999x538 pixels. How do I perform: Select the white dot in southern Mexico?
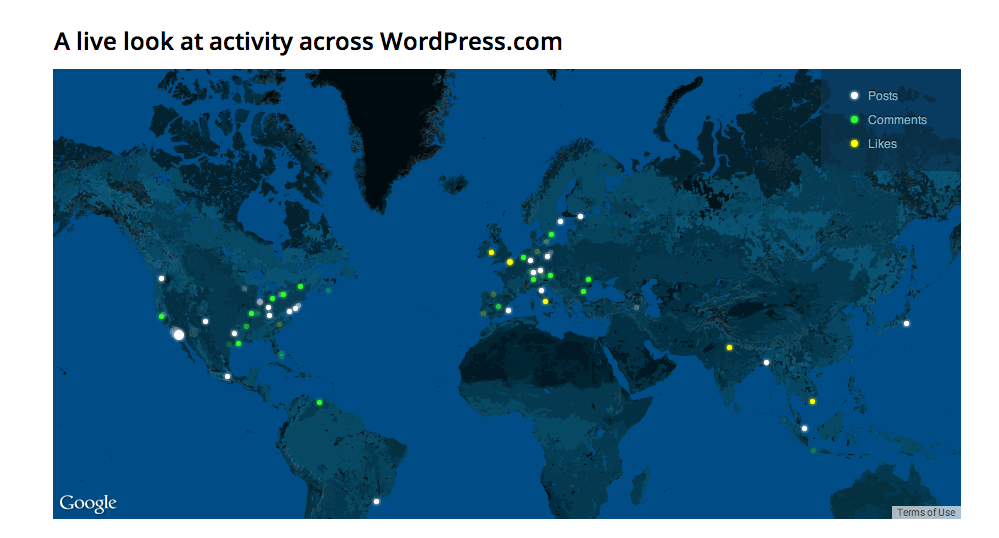(228, 376)
